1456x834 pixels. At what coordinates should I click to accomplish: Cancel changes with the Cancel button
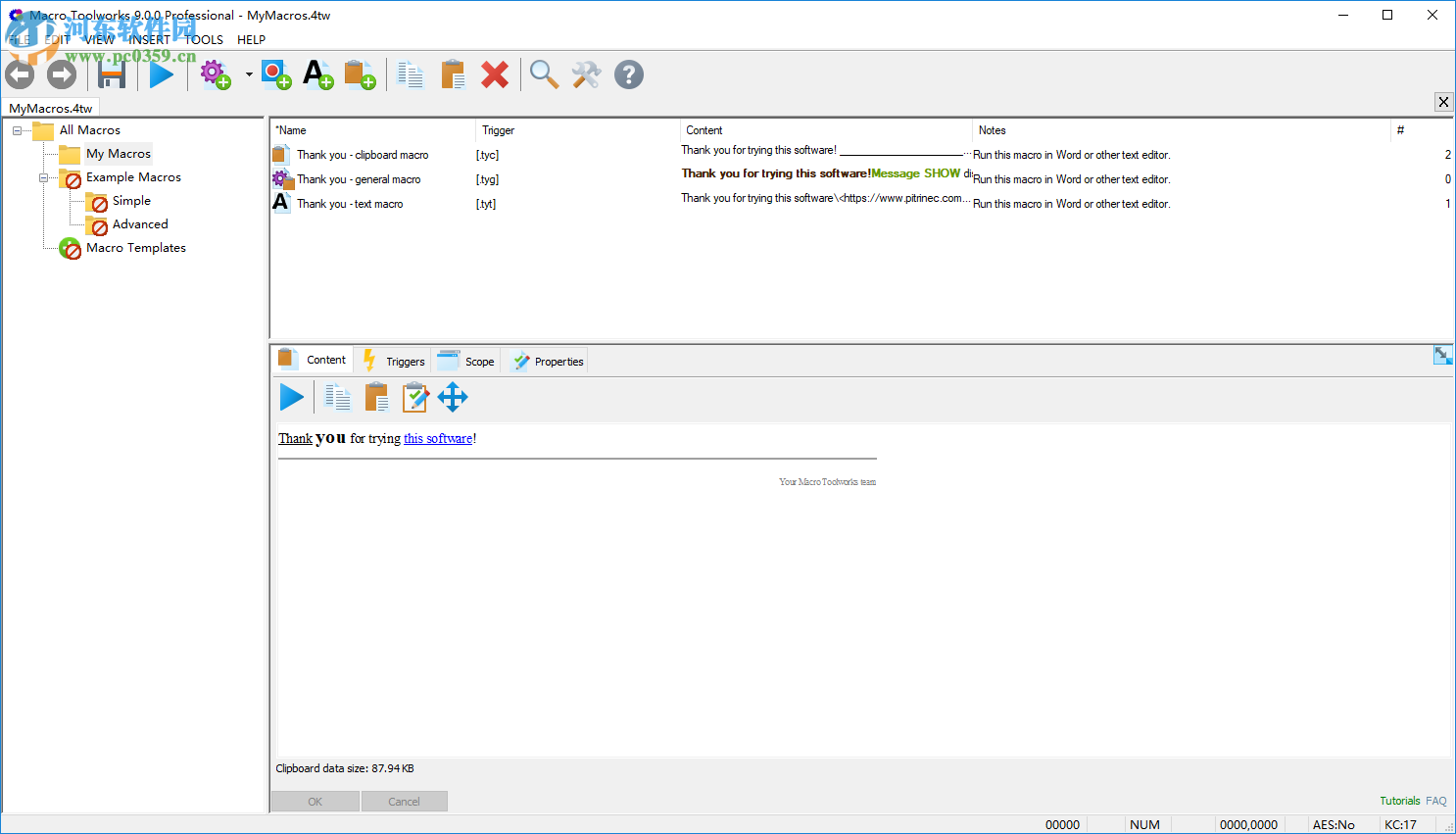tap(404, 801)
